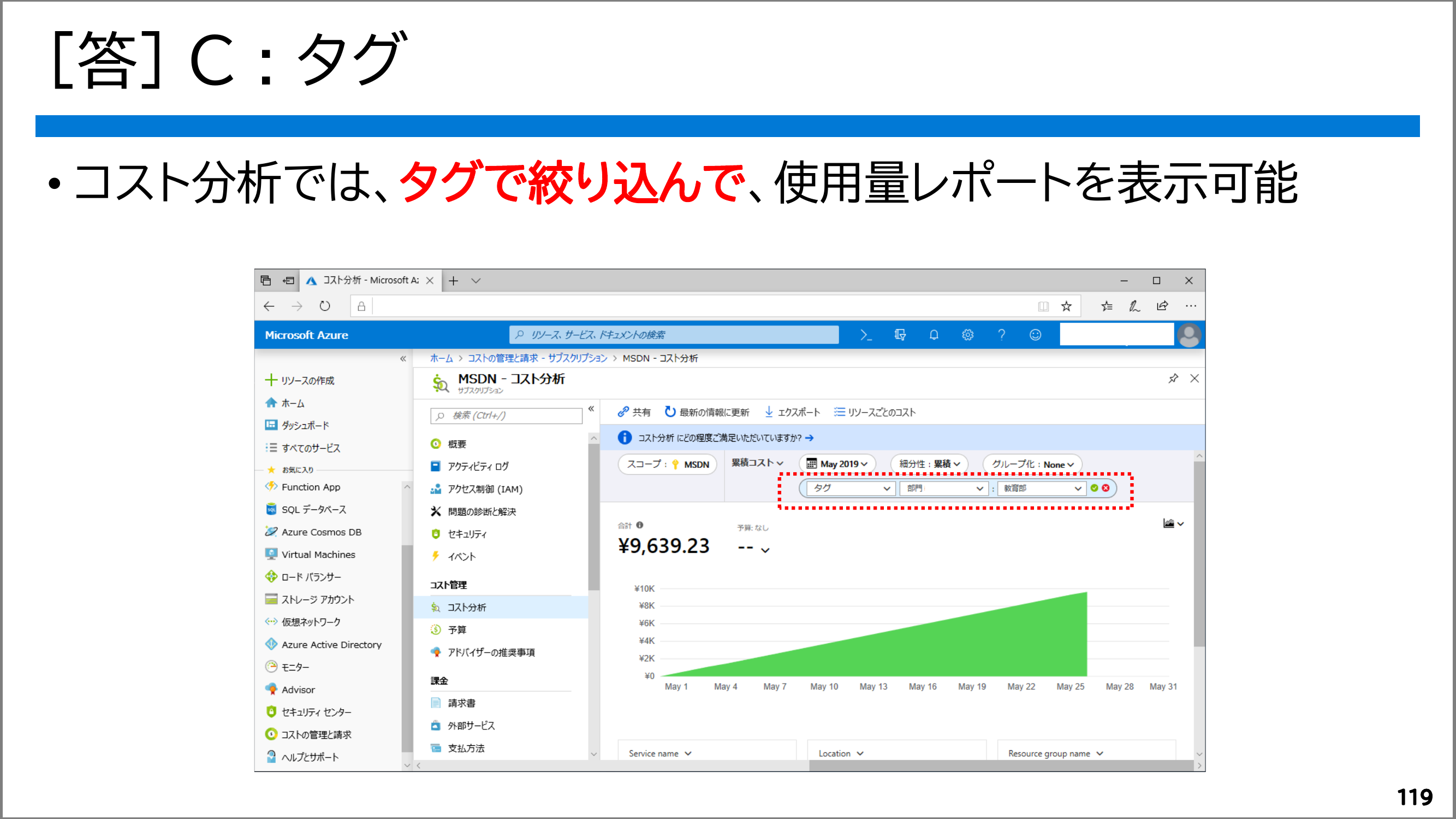Click the help question mark icon

point(1002,335)
